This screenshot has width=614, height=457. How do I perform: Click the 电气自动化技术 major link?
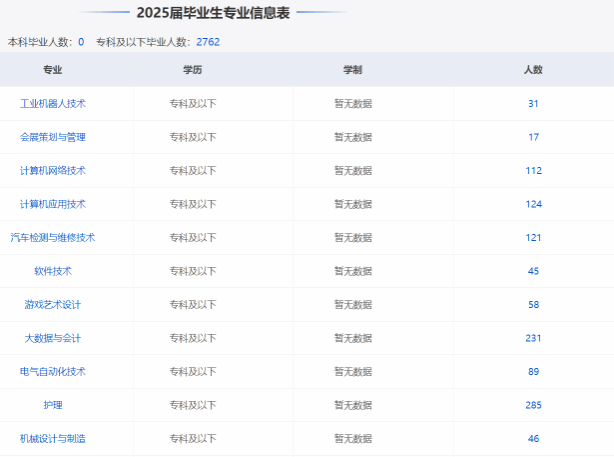pos(53,372)
